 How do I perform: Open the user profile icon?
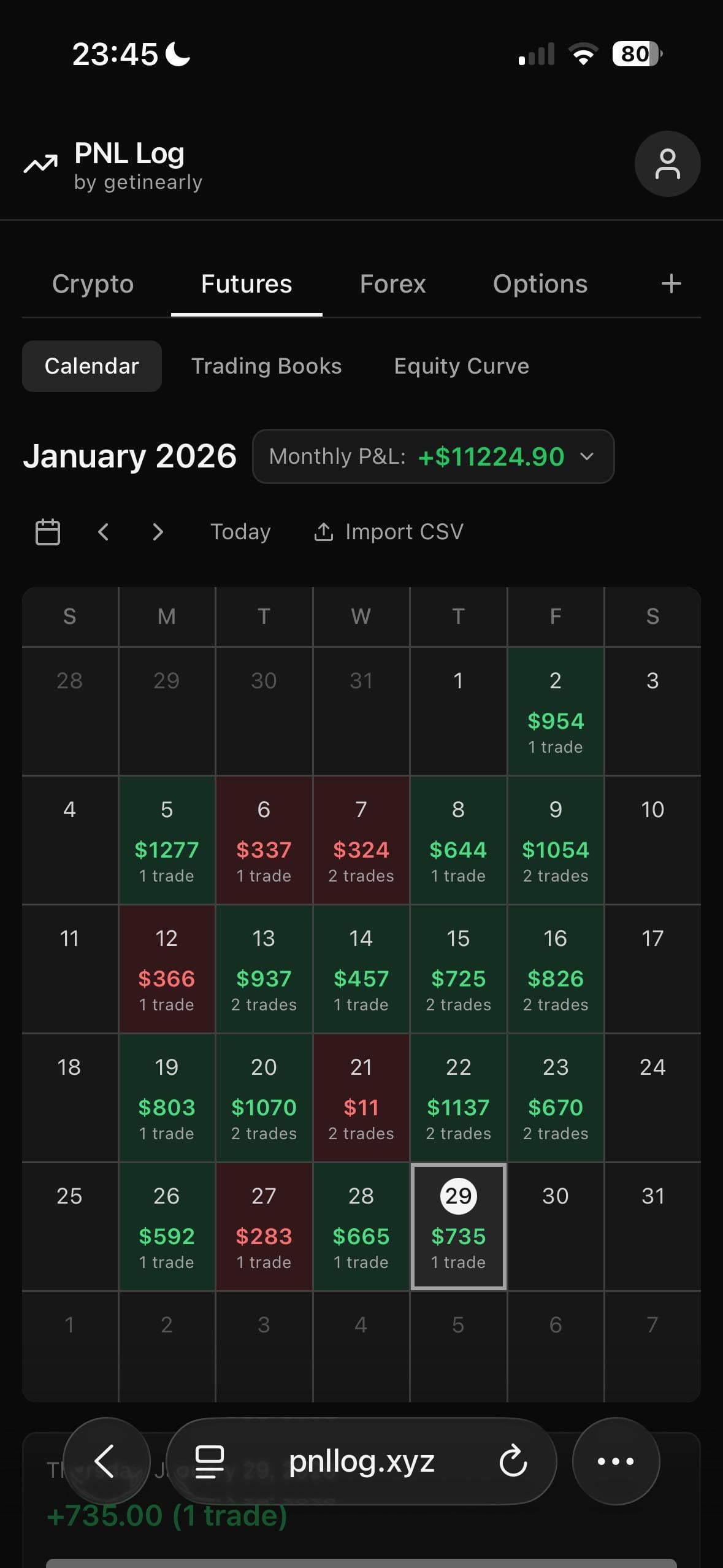click(x=667, y=164)
